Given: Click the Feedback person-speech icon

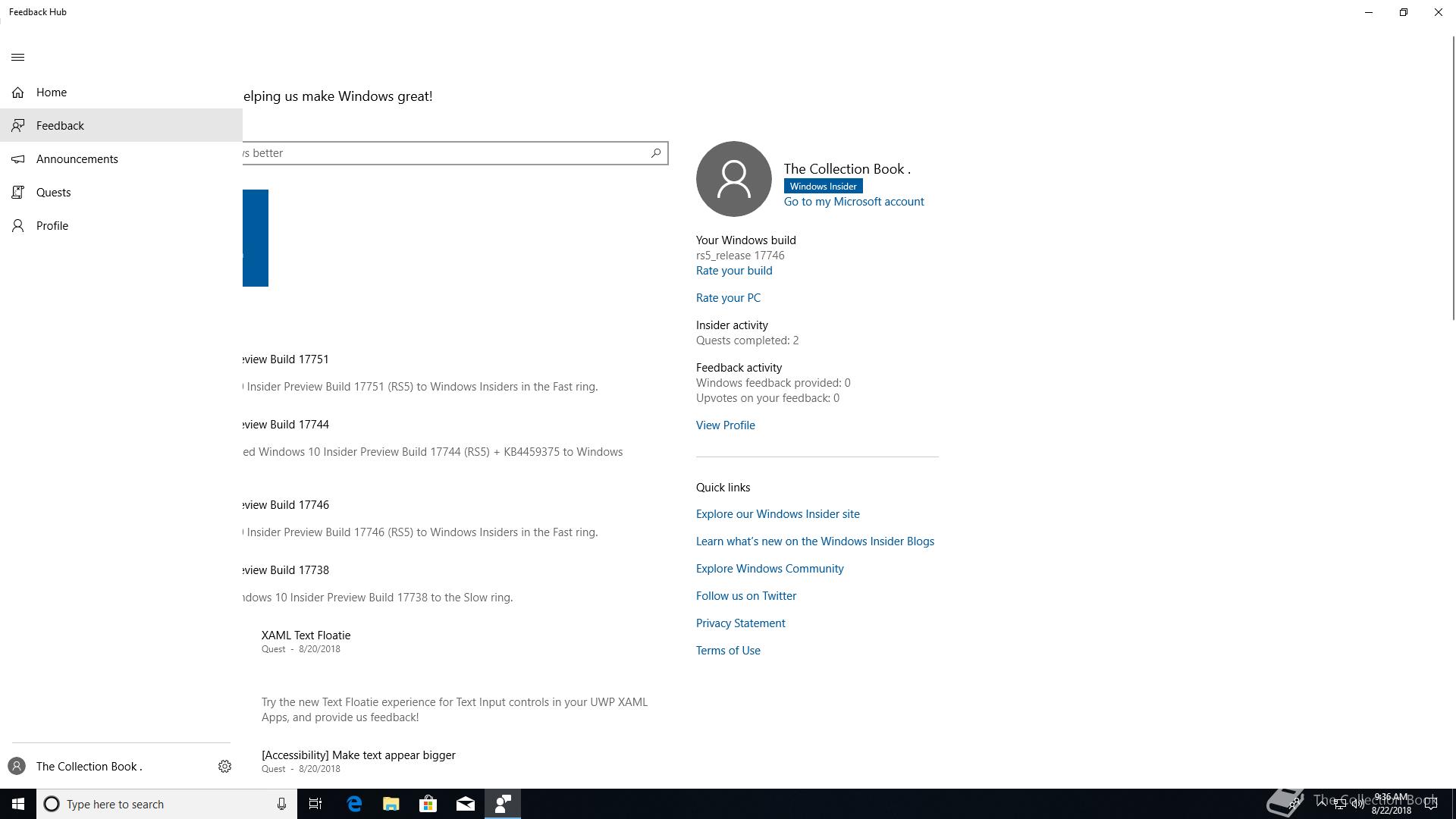Looking at the screenshot, I should click(x=18, y=125).
